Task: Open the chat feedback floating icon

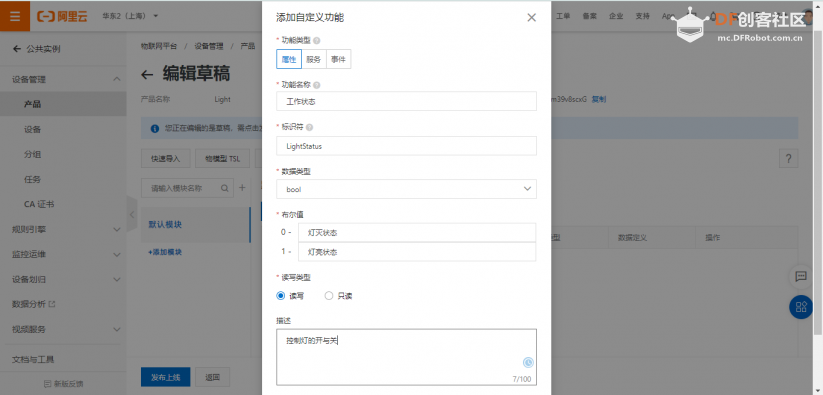Action: click(x=800, y=276)
